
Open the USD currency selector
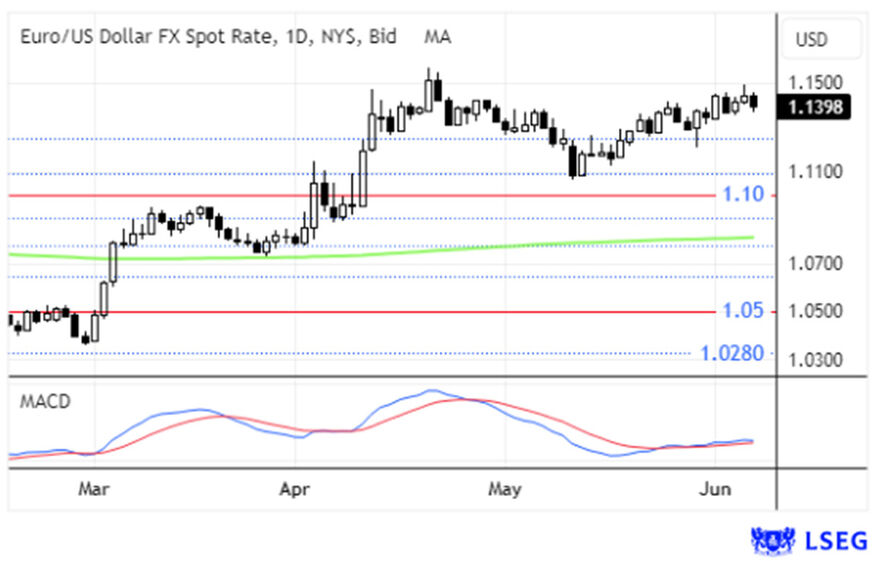click(811, 40)
